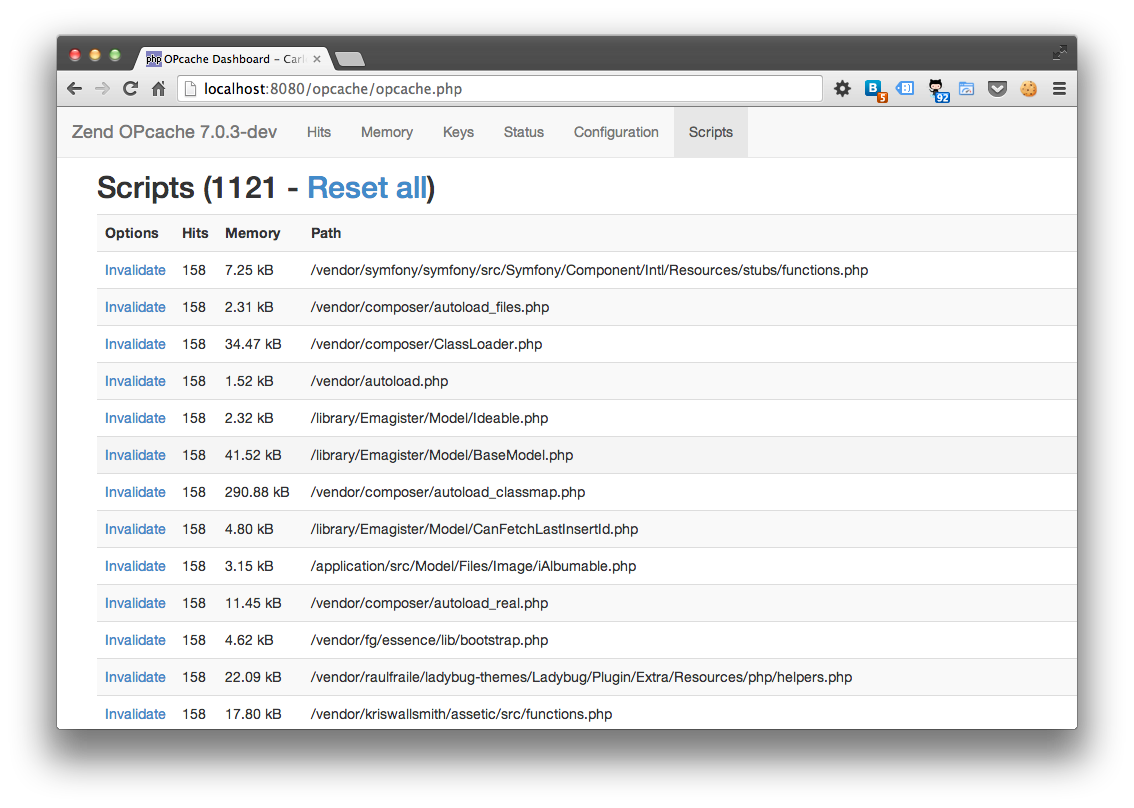Invalidate the essence bootstrap.php script

pyautogui.click(x=135, y=640)
